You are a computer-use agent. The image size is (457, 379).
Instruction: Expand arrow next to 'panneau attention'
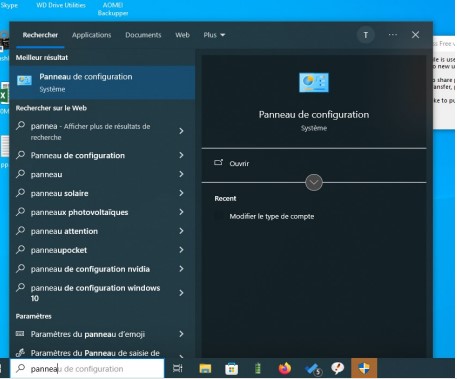pos(181,231)
